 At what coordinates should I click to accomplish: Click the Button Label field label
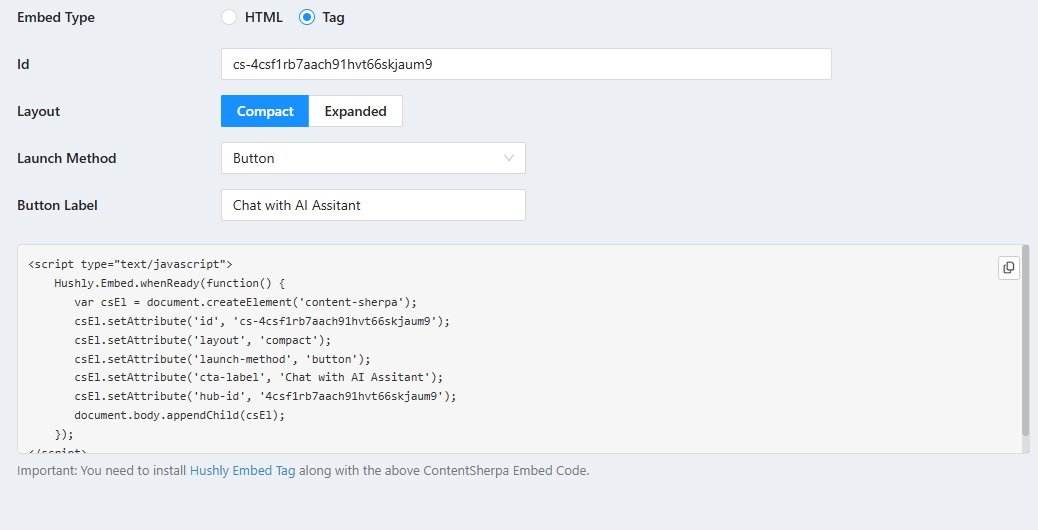tap(58, 205)
